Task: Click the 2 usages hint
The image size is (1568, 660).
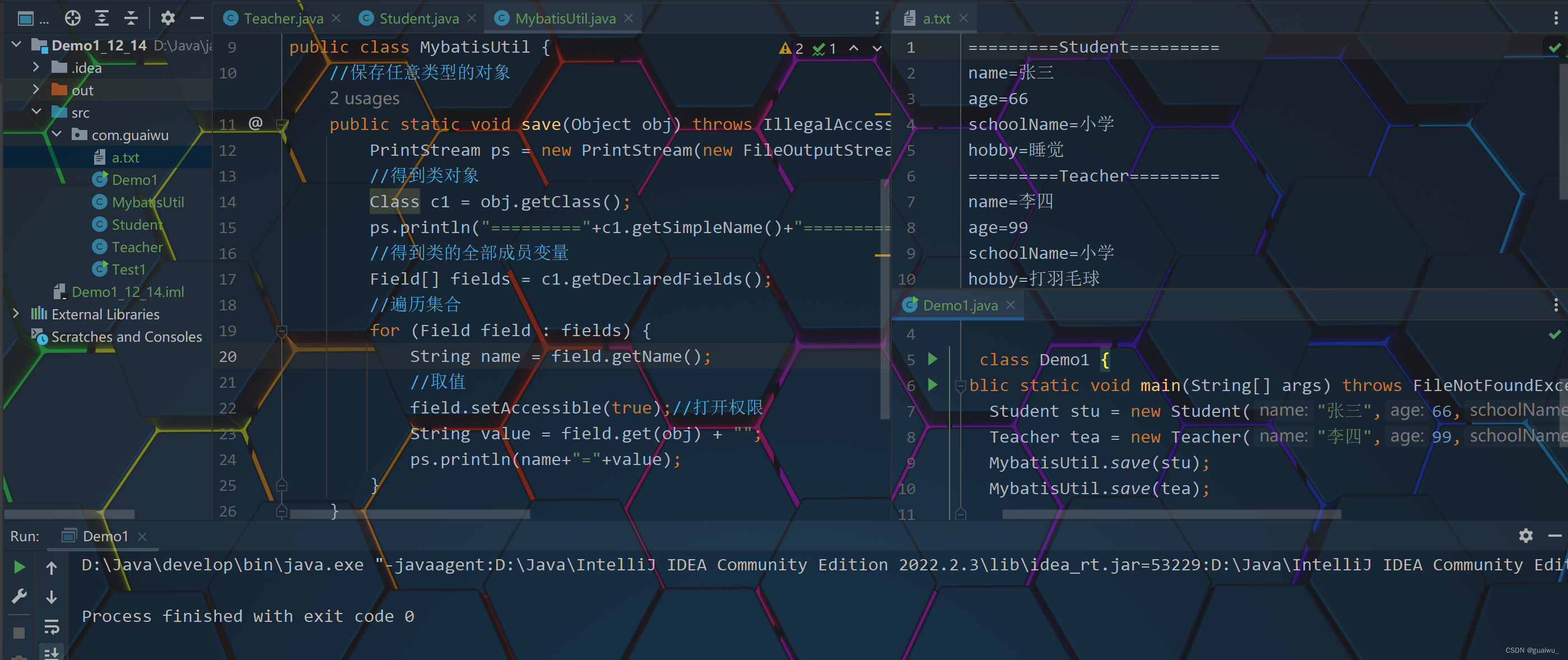Action: 365,98
